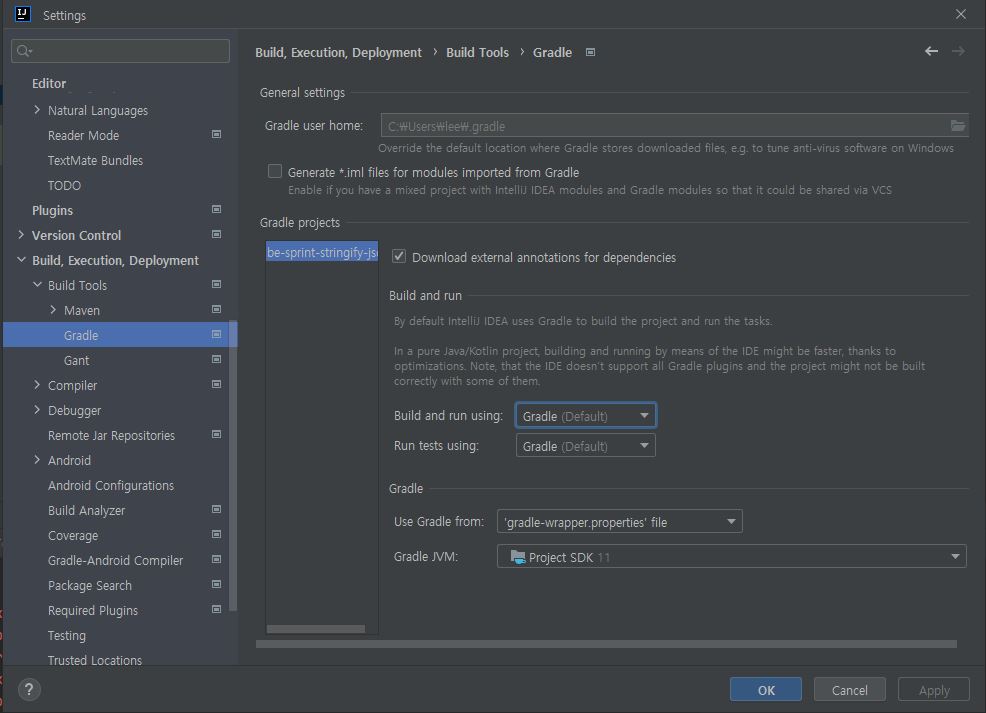Click the project icon beside Required Plugins
Viewport: 986px width, 713px height.
pyautogui.click(x=216, y=609)
